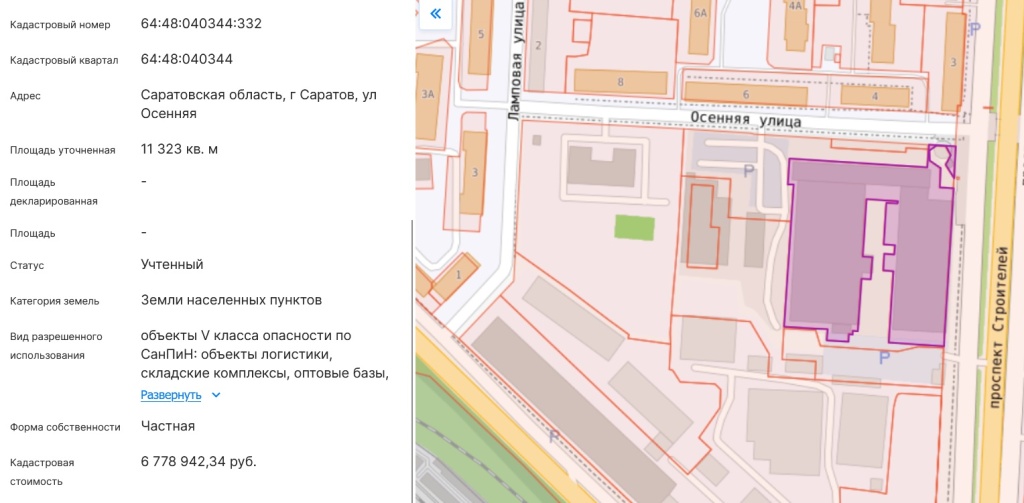Click building 6А at the top
The image size is (1024, 503).
click(700, 14)
